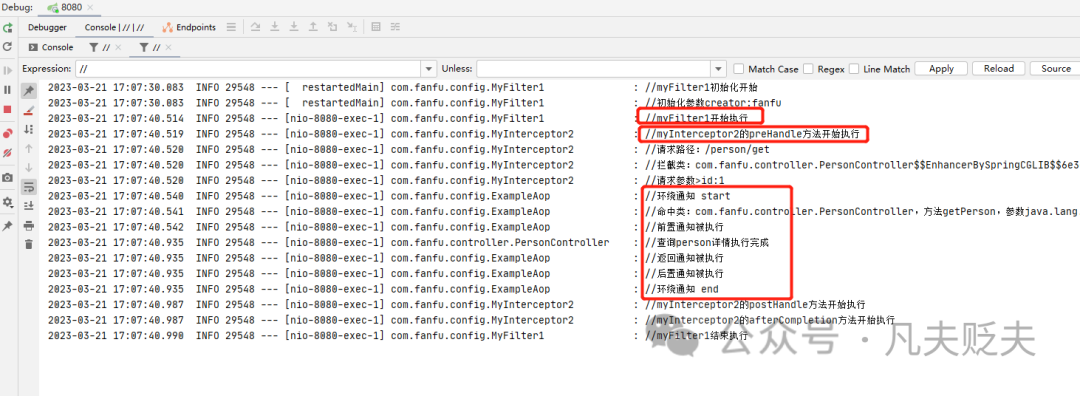Click Show Execution Point lines icon

coord(231,28)
